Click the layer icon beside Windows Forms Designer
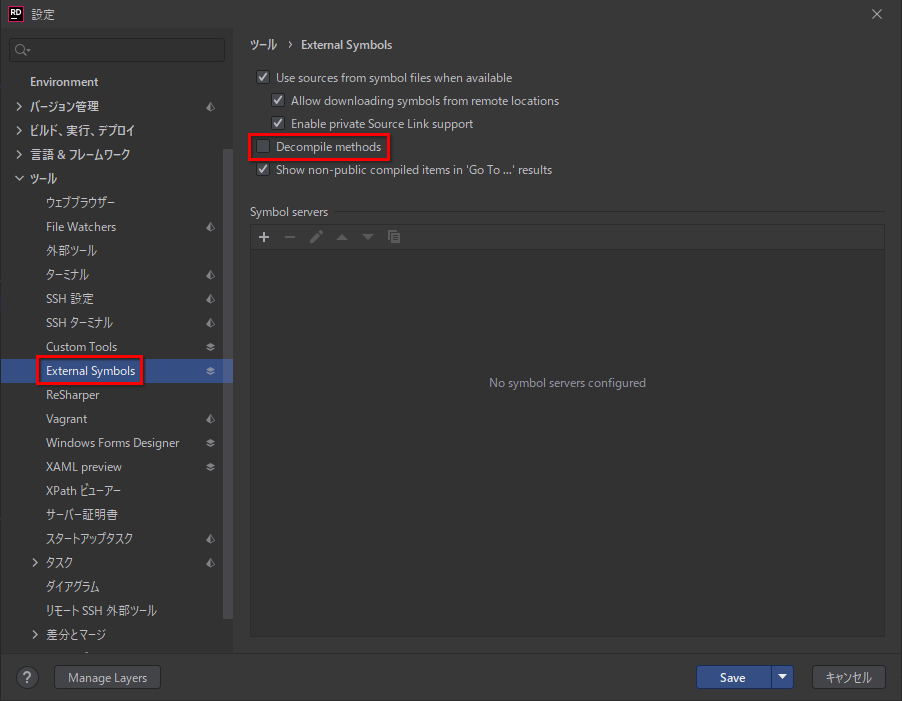 [211, 443]
